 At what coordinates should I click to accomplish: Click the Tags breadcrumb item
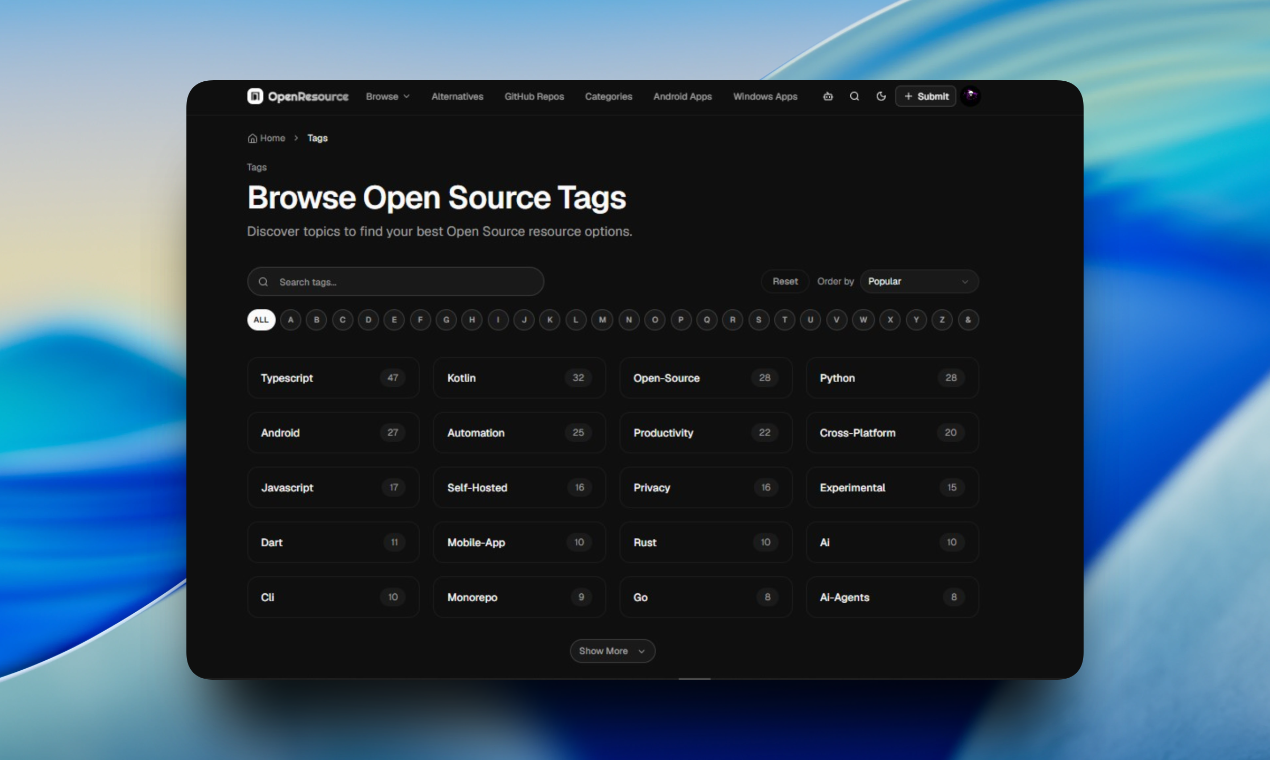[317, 138]
